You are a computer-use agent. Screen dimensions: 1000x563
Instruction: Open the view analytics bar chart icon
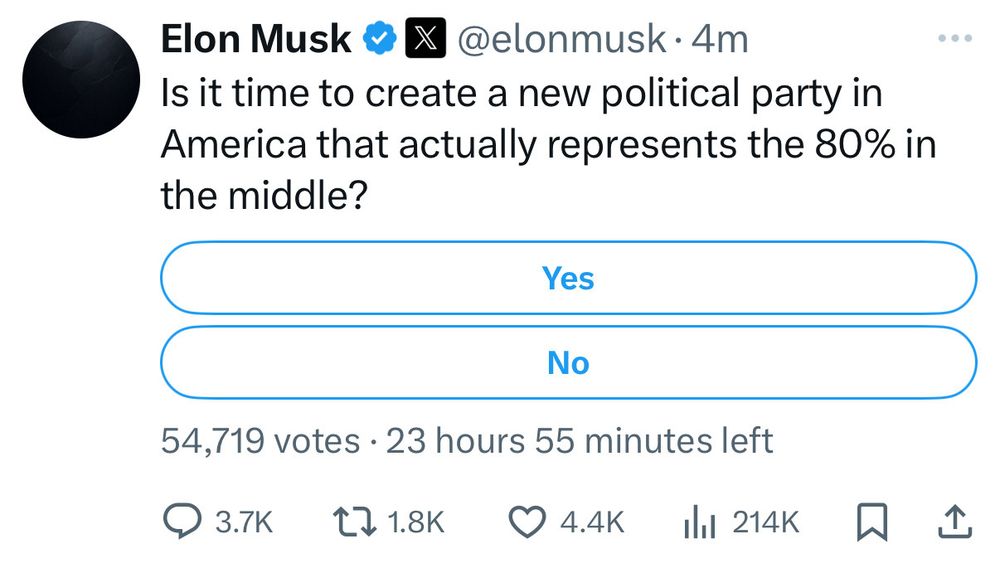(700, 522)
